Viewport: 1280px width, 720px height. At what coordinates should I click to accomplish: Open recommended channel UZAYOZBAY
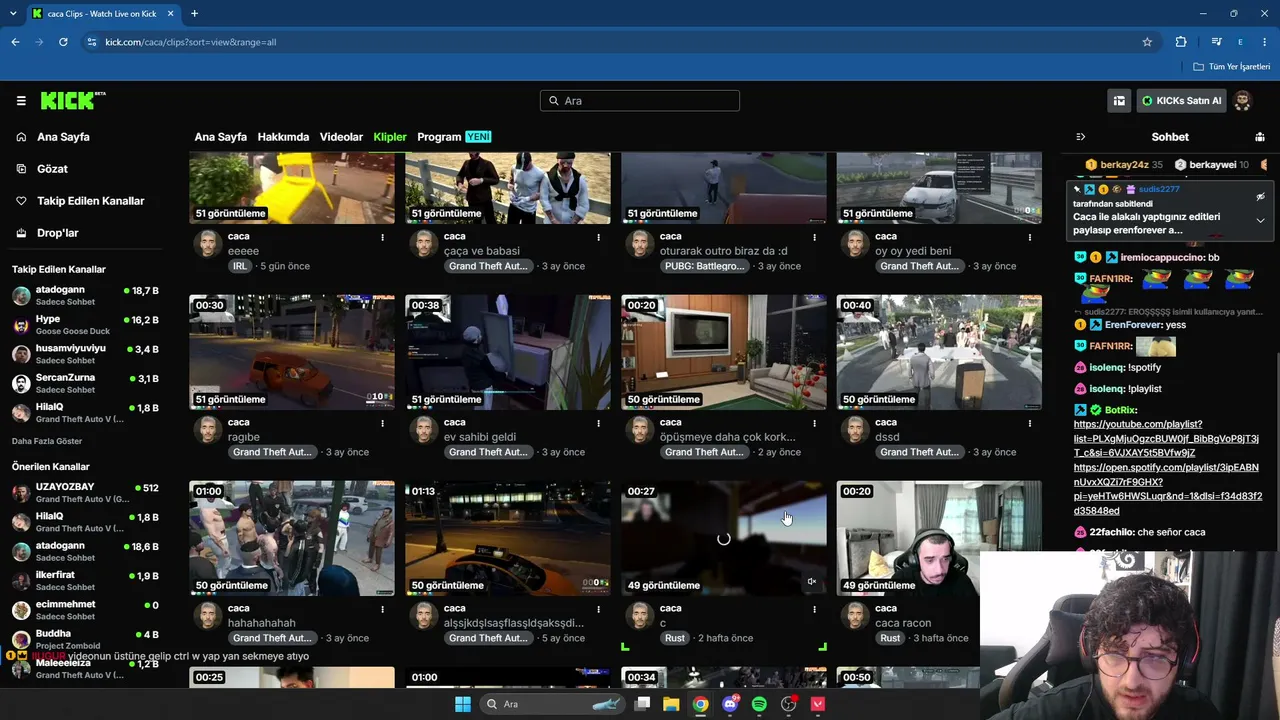tap(85, 493)
